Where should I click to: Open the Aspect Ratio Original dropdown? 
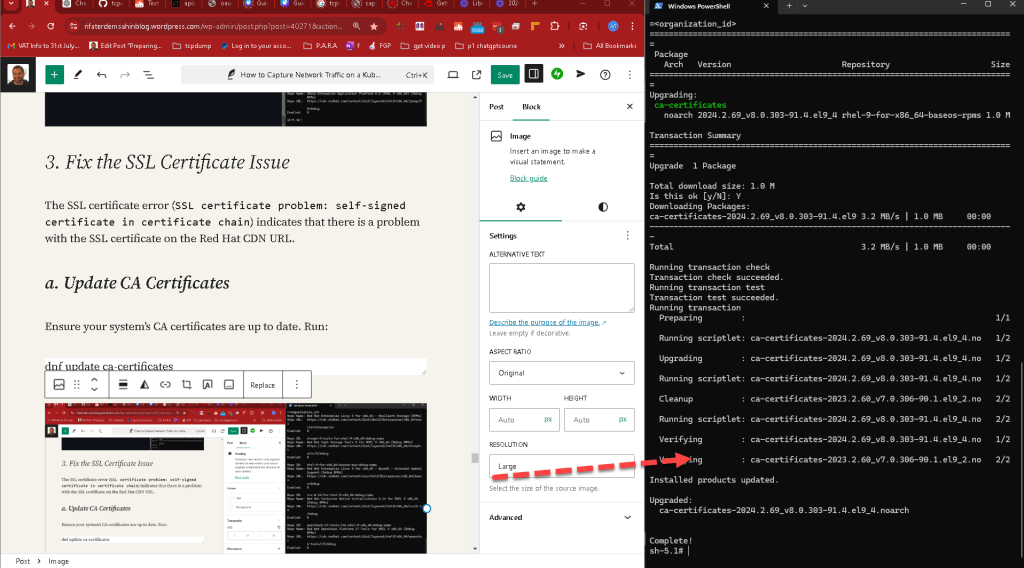[562, 373]
